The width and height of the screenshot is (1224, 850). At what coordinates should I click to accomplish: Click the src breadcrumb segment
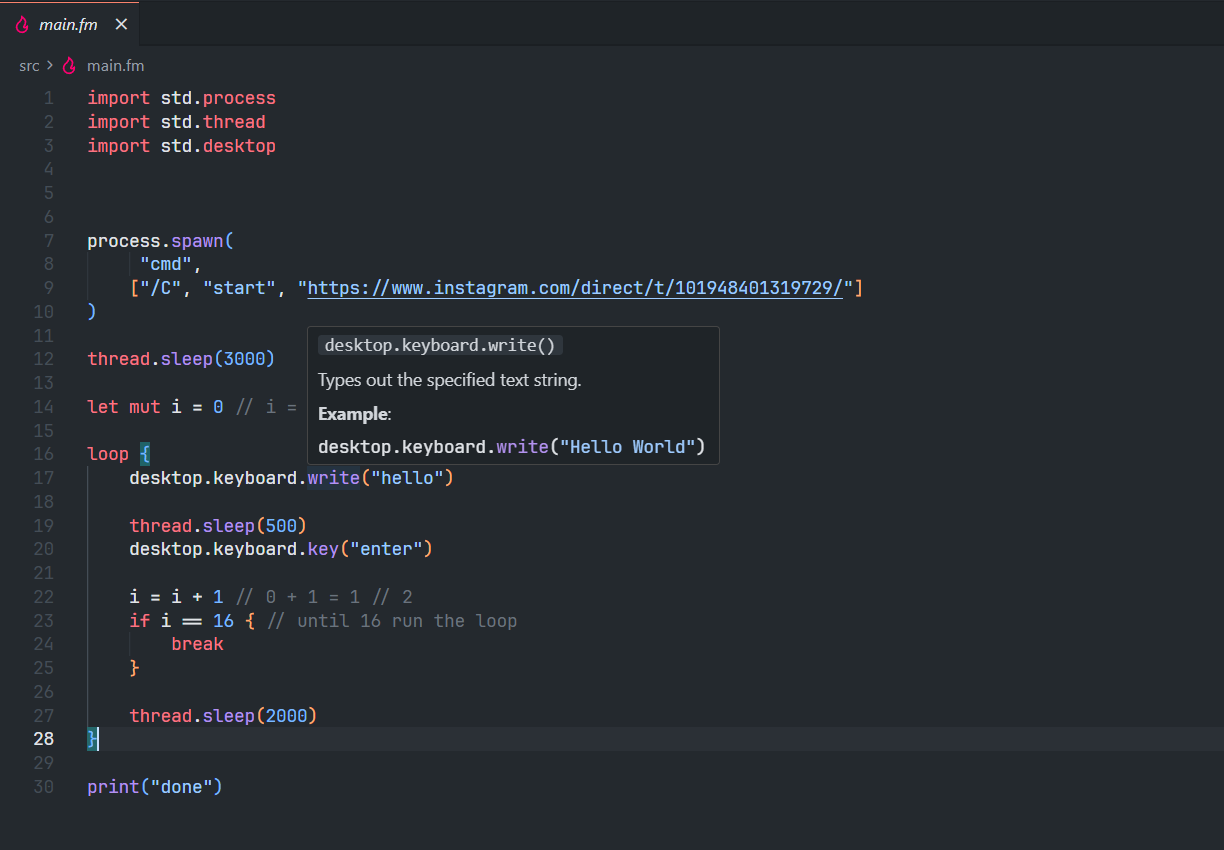click(x=29, y=66)
